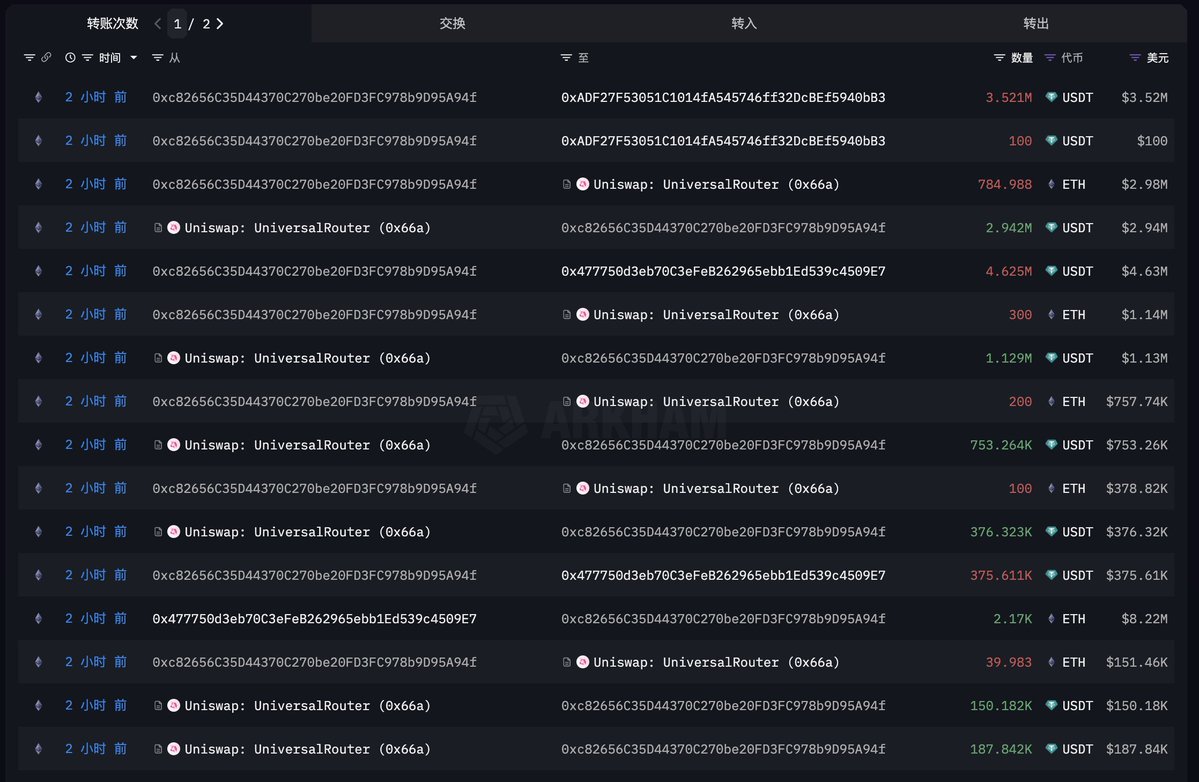1199x782 pixels.
Task: Open the 0x477750d3 recipient address in the 4.625M row
Action: coord(723,271)
